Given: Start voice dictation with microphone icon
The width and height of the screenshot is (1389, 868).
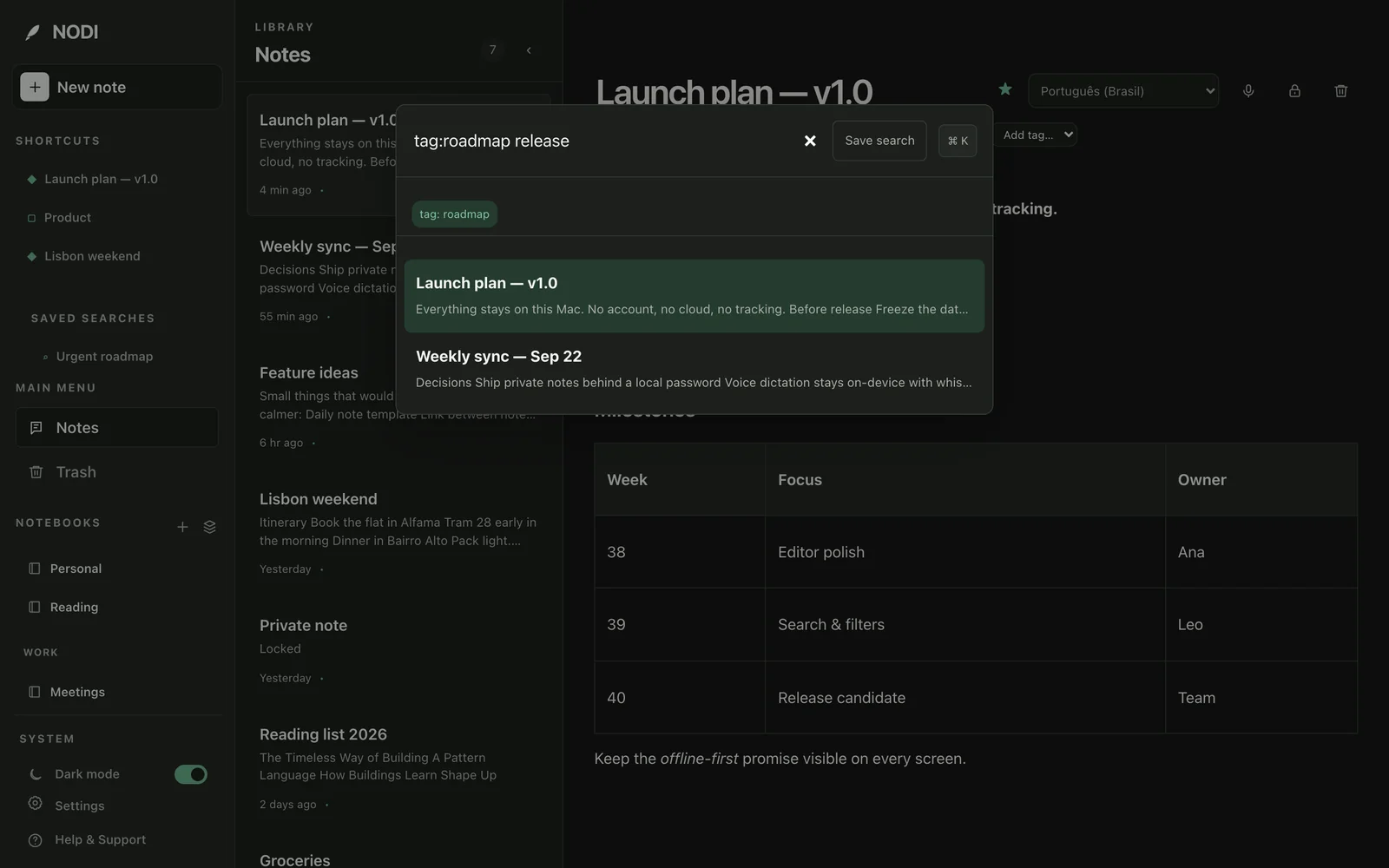Looking at the screenshot, I should (1248, 90).
